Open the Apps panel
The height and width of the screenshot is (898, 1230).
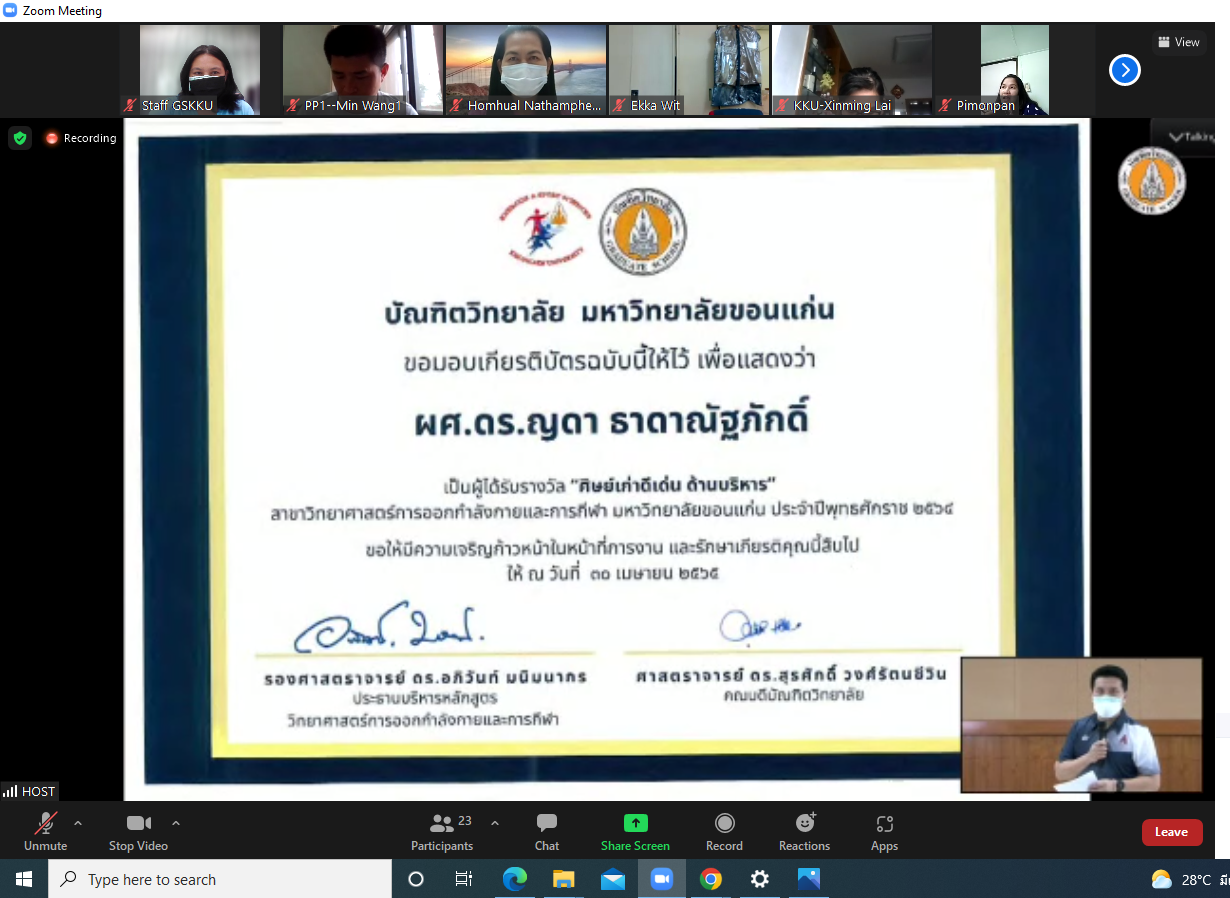coord(884,831)
